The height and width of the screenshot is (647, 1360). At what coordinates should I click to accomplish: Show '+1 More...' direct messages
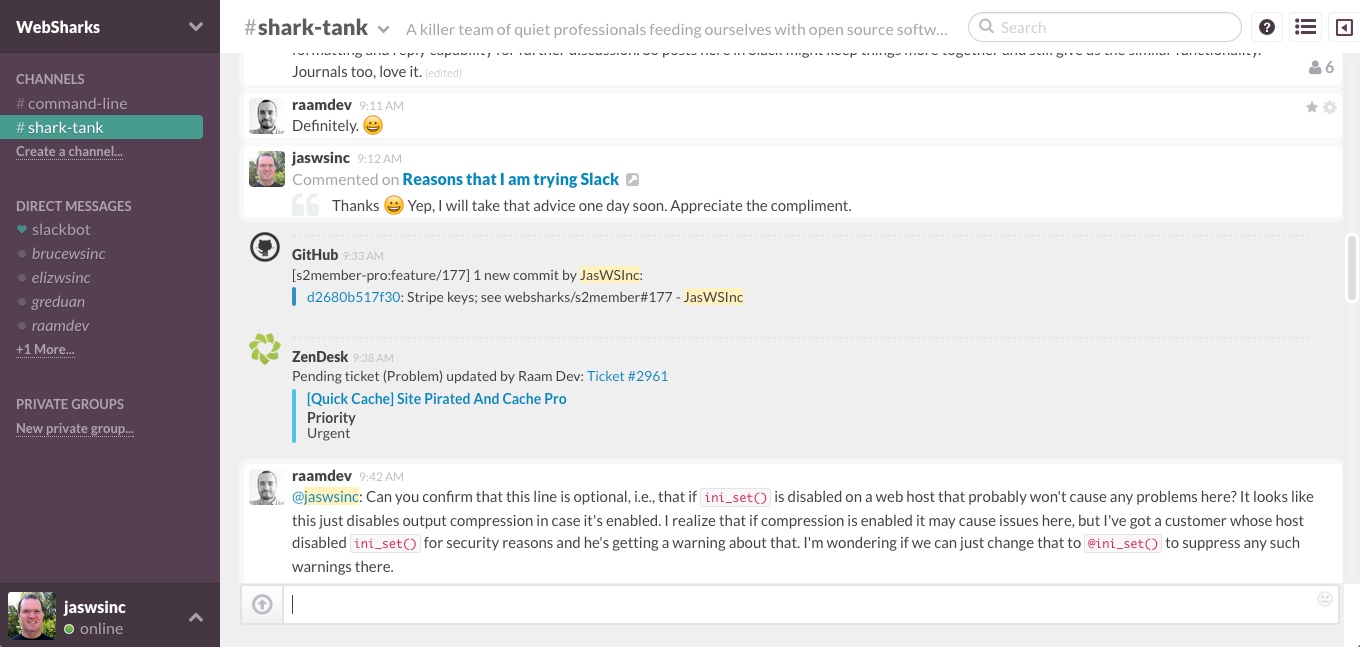(x=45, y=350)
